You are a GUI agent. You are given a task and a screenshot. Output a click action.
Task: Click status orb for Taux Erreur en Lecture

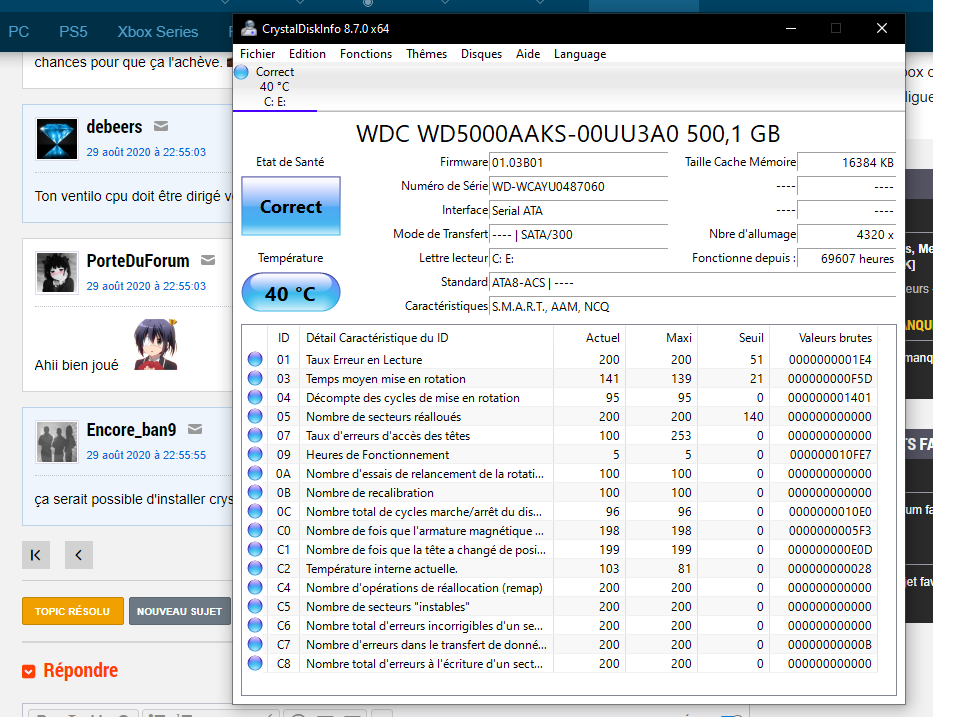(x=255, y=359)
